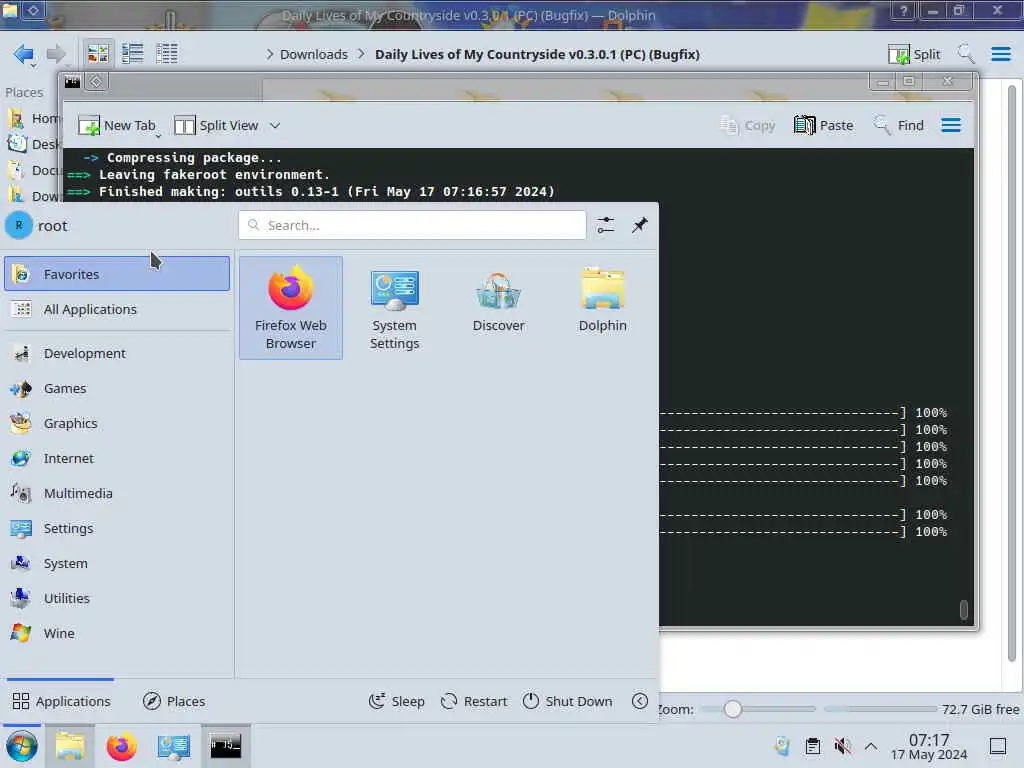Click the Konsole taskbar icon
This screenshot has width=1024, height=768.
coord(225,746)
